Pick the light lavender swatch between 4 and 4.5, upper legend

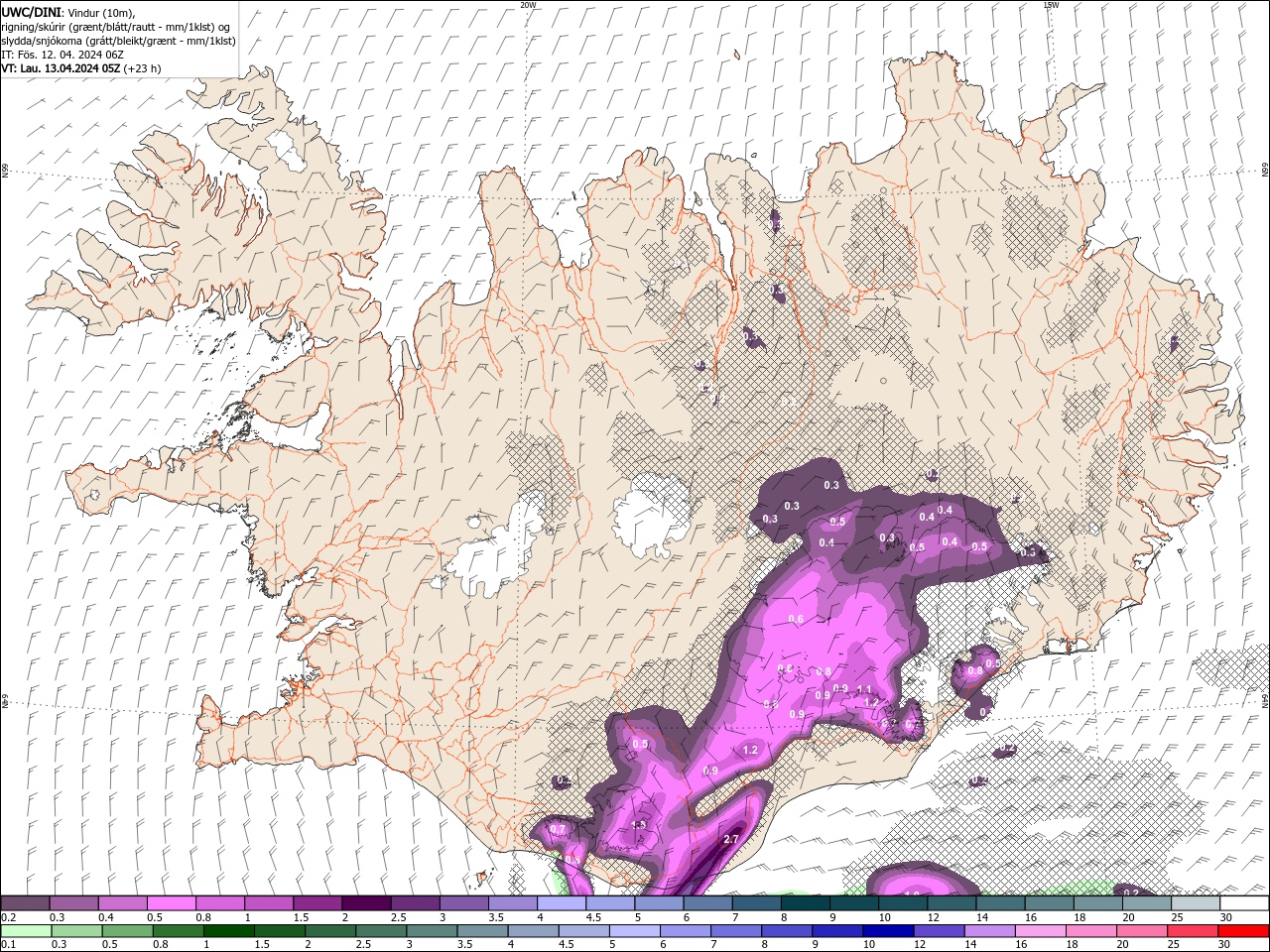point(562,903)
